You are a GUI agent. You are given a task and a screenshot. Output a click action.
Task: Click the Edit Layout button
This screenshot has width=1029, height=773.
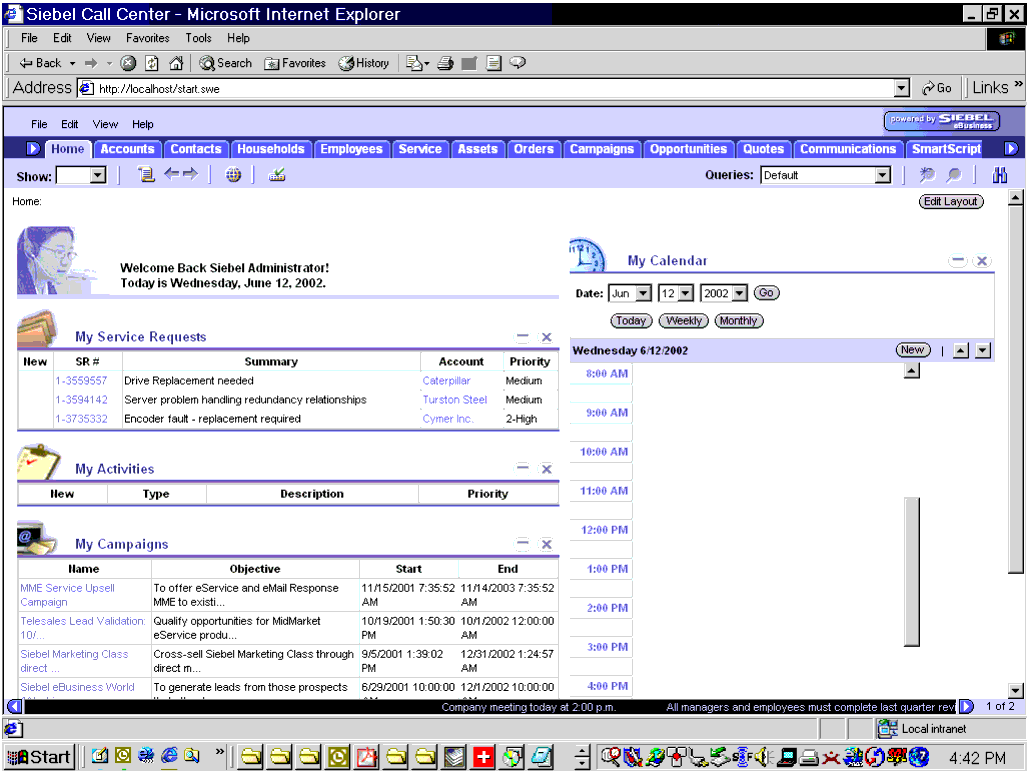951,201
